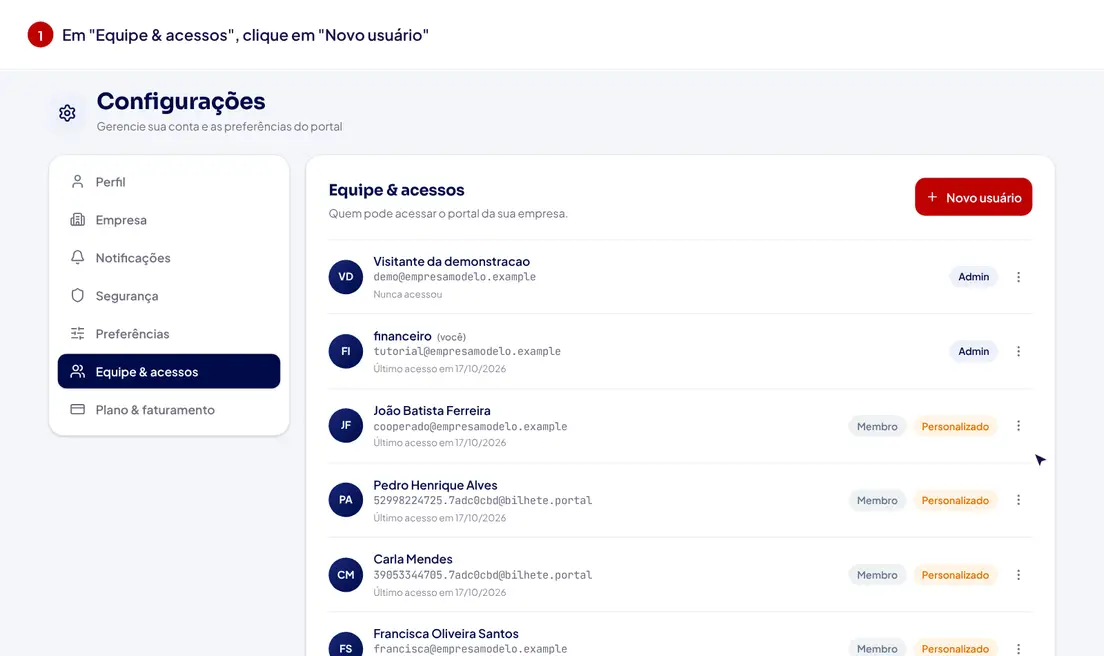Open the CM avatar for Carla Mendes
Viewport: 1104px width, 656px height.
pyautogui.click(x=346, y=574)
